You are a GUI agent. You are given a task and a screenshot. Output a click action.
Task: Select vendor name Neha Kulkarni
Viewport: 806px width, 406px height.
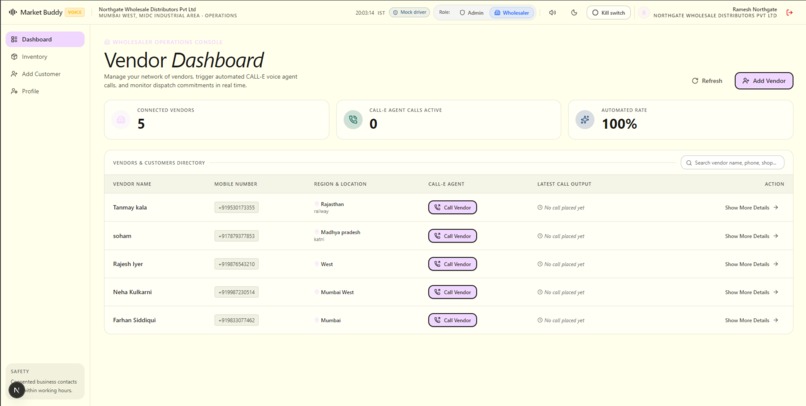click(x=132, y=292)
